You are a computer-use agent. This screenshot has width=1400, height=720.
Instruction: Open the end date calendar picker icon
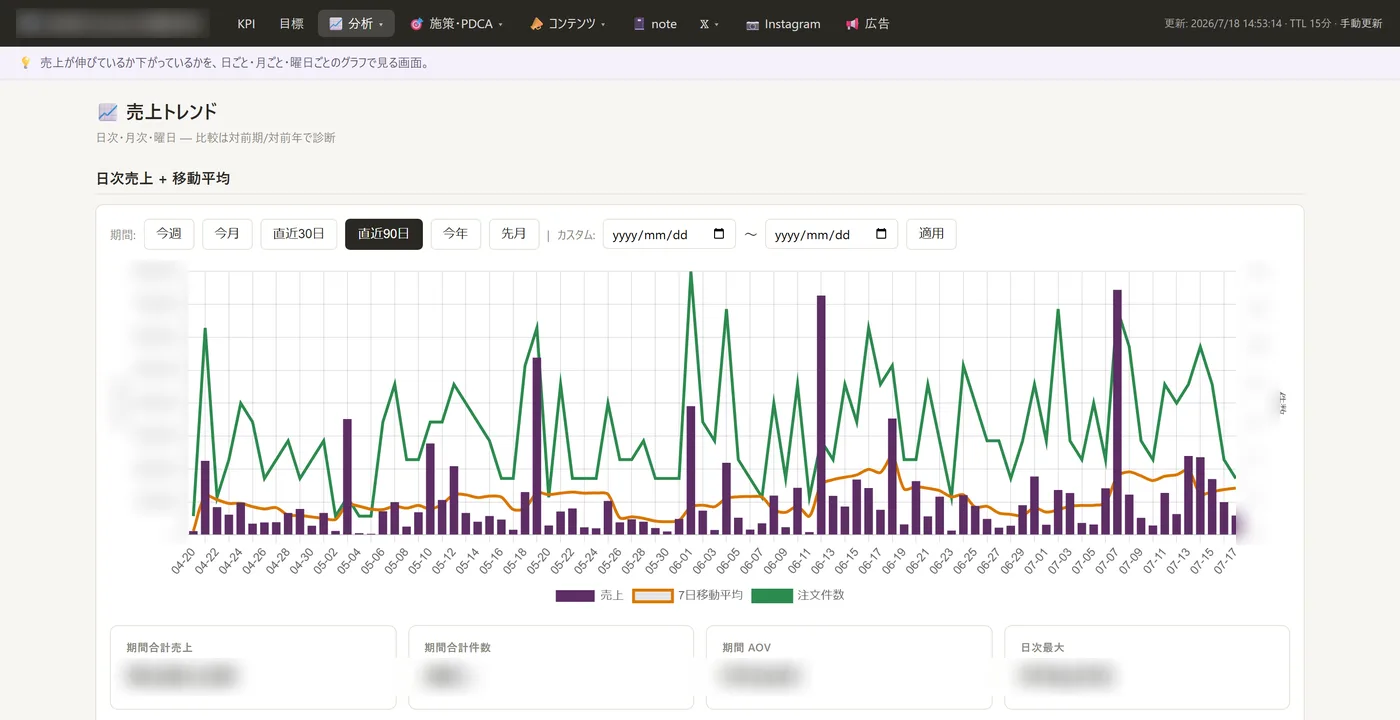coord(881,234)
